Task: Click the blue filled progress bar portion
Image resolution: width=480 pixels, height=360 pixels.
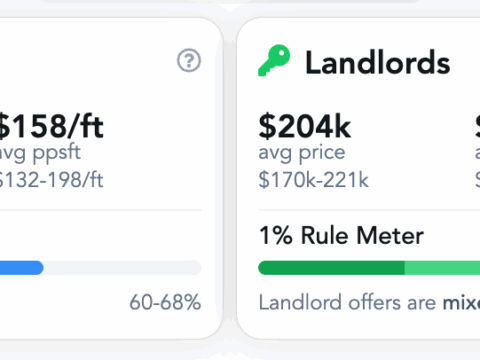Action: pyautogui.click(x=22, y=268)
